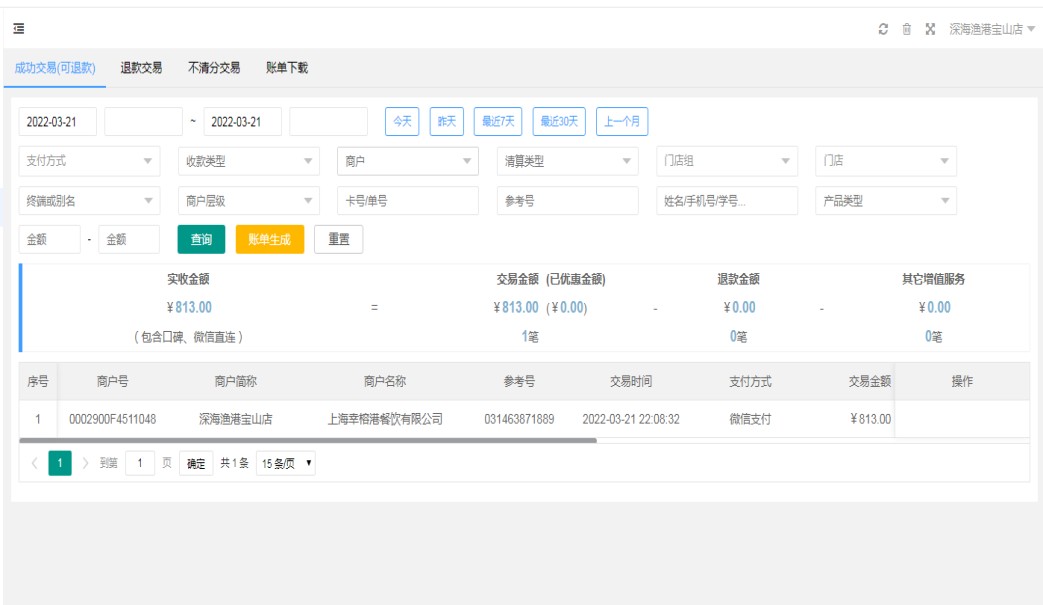Click the green 查询 button

tap(201, 240)
